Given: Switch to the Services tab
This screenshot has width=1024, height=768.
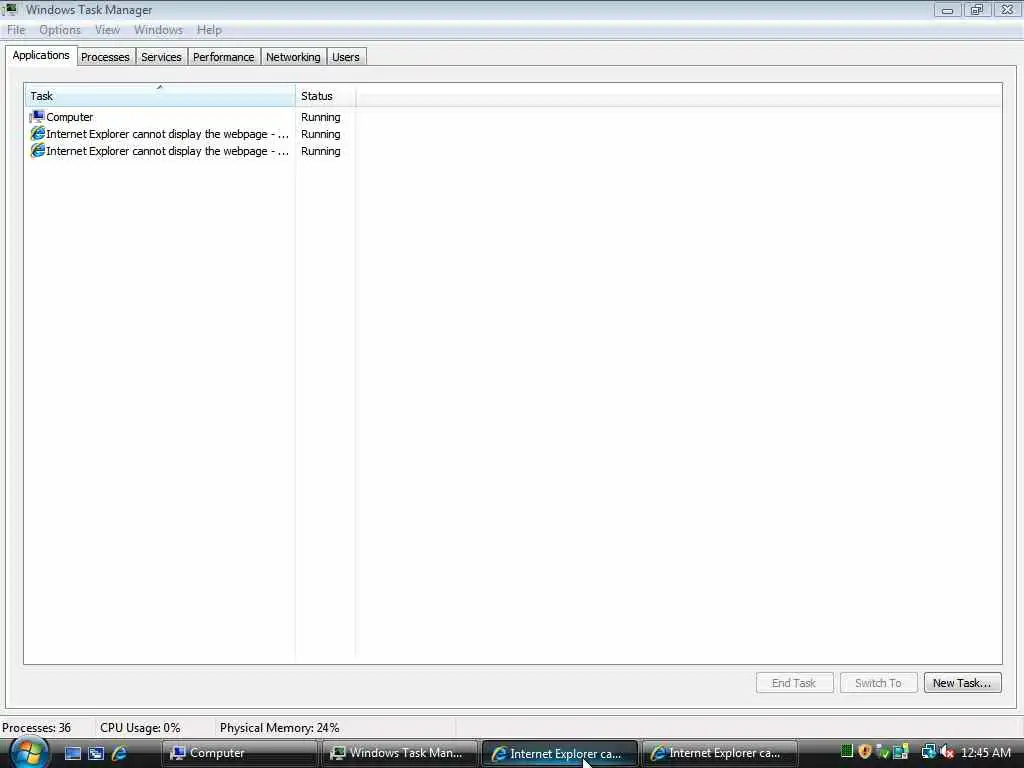Looking at the screenshot, I should (x=161, y=57).
